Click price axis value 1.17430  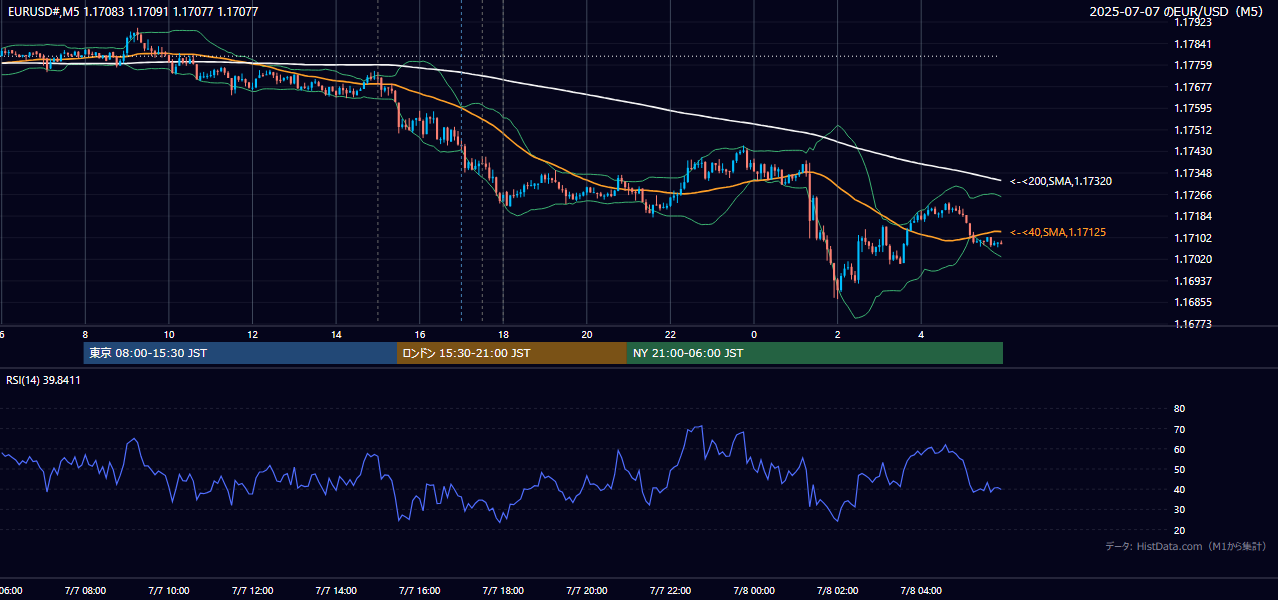1192,151
